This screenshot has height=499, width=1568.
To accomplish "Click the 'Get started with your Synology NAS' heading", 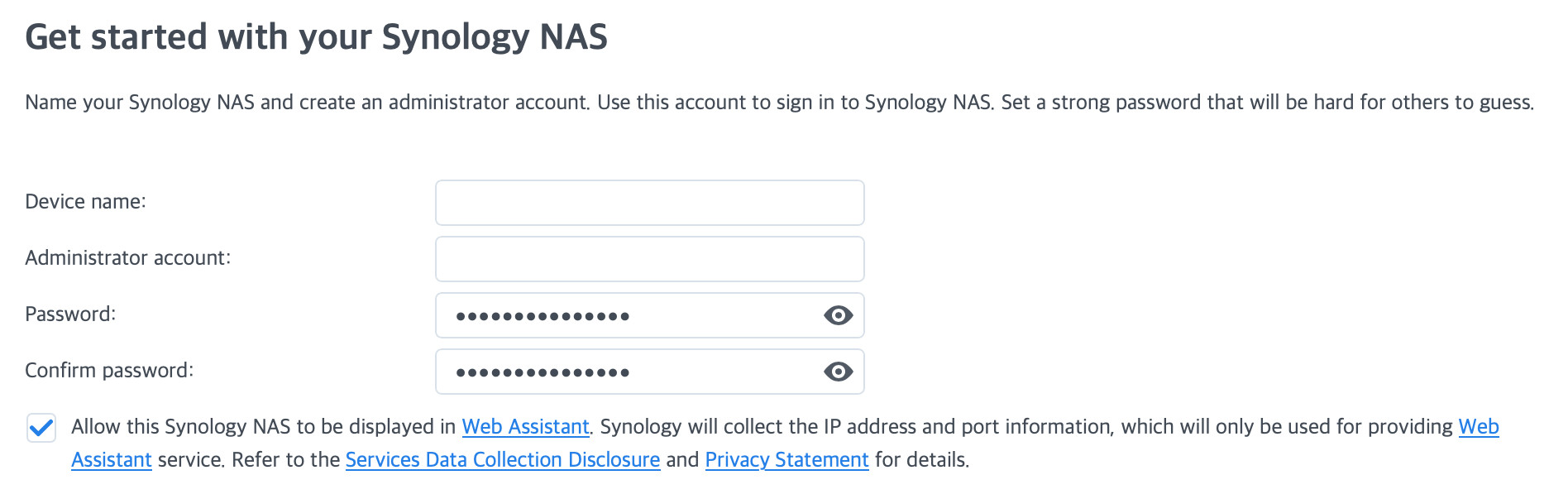I will click(316, 37).
